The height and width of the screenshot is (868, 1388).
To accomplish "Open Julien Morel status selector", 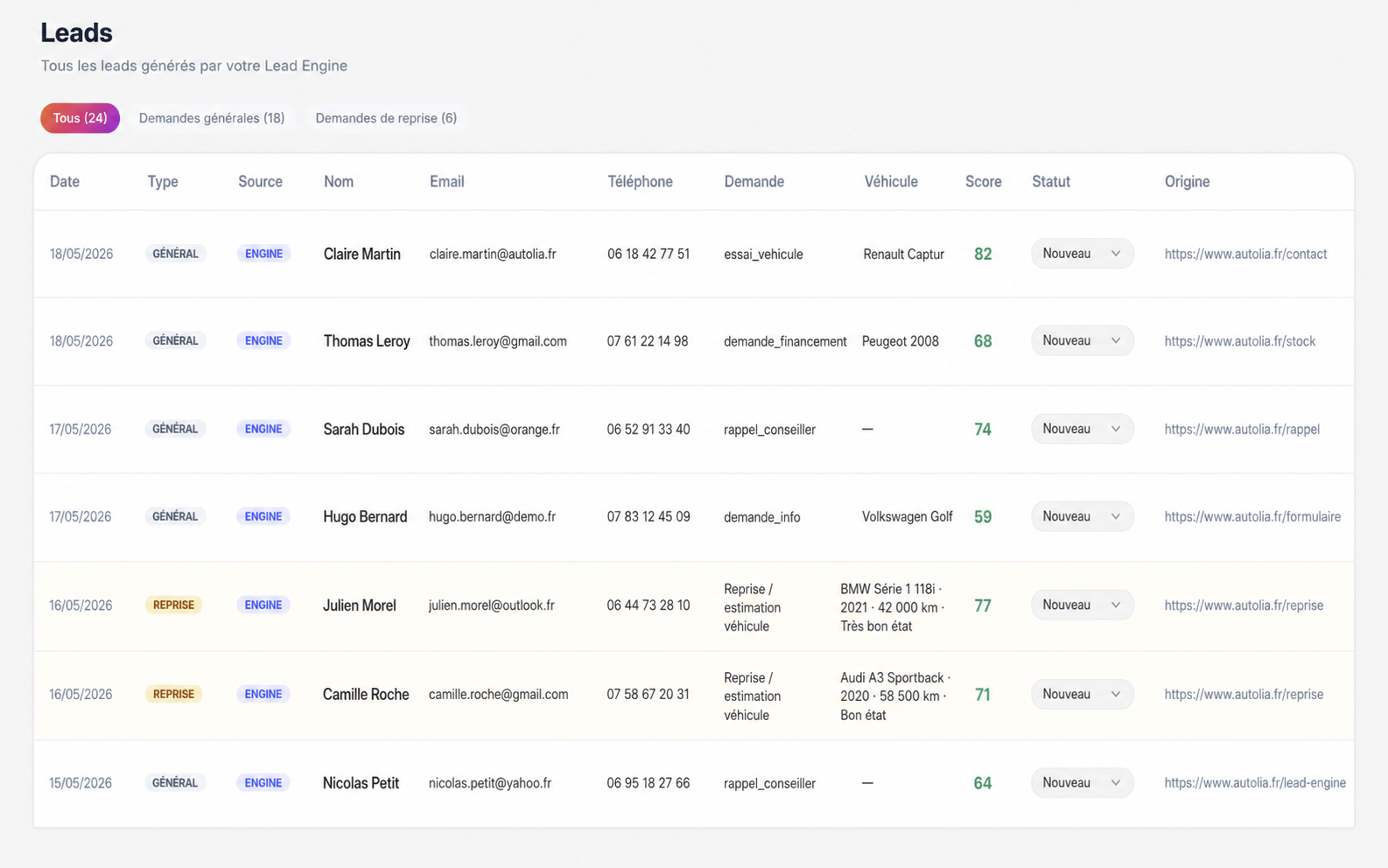I will point(1082,605).
